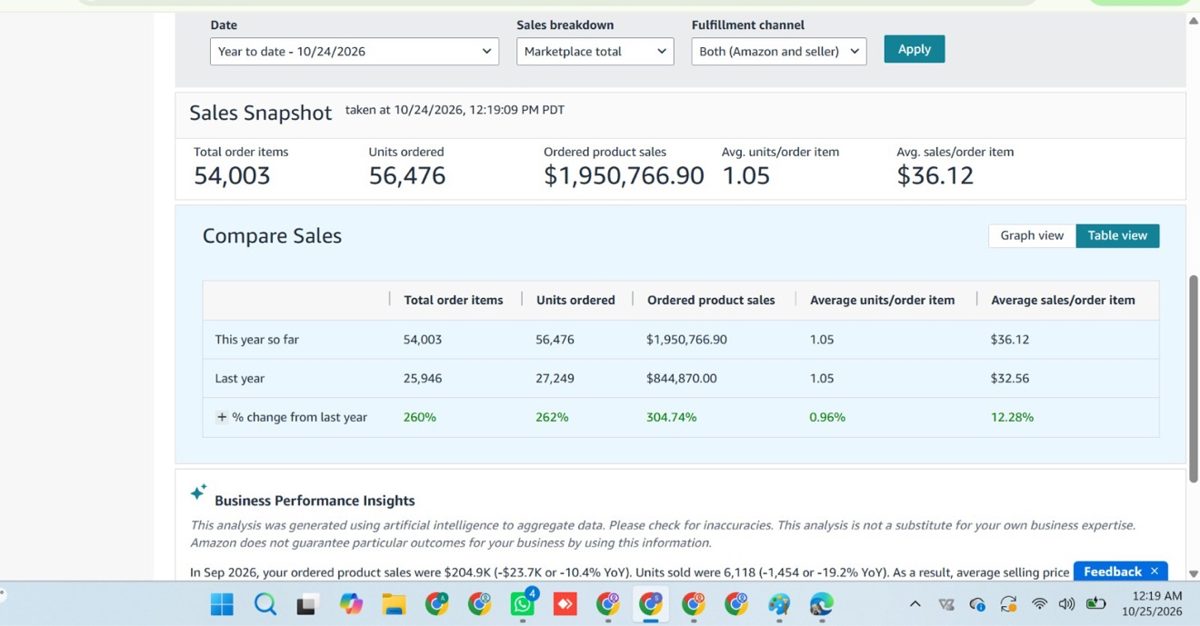The width and height of the screenshot is (1200, 626).
Task: Open Wi-Fi network settings in tray
Action: pyautogui.click(x=1040, y=604)
